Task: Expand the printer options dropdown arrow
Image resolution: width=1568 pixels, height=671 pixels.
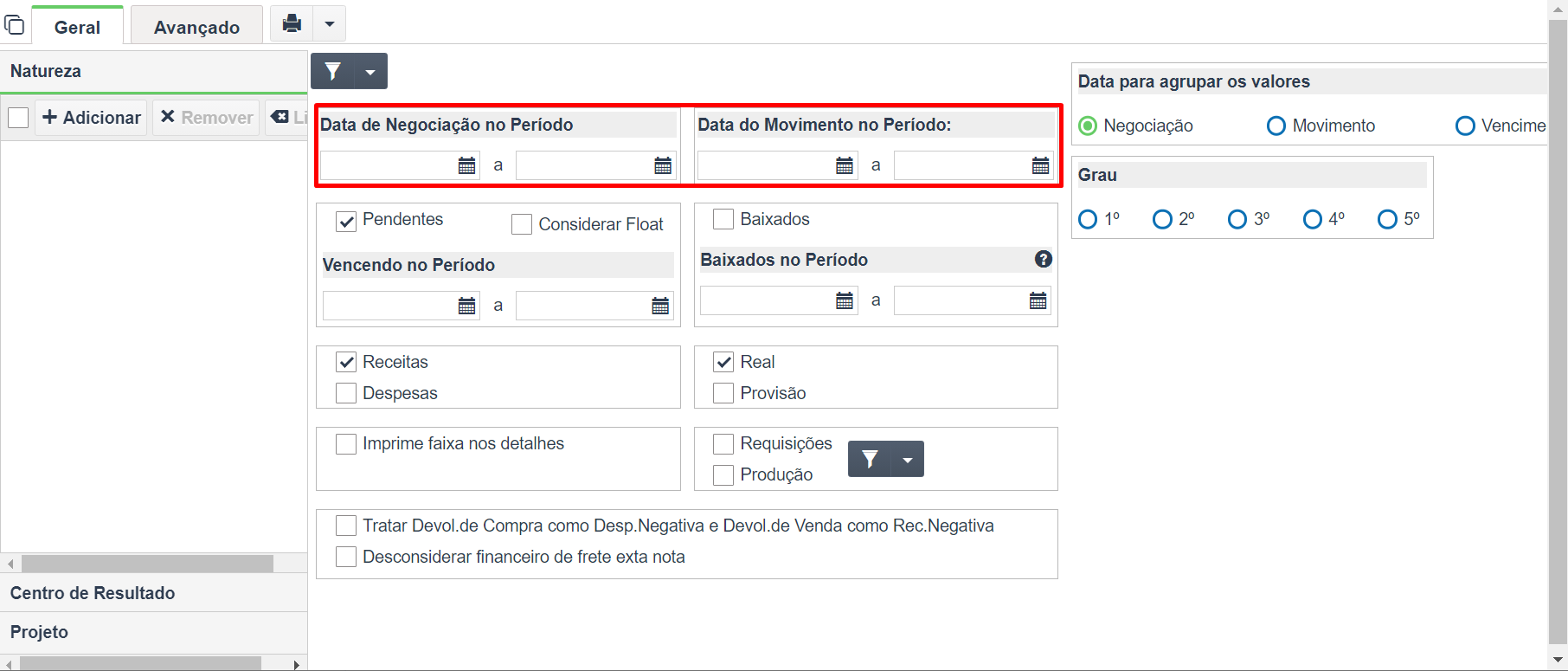Action: click(329, 23)
